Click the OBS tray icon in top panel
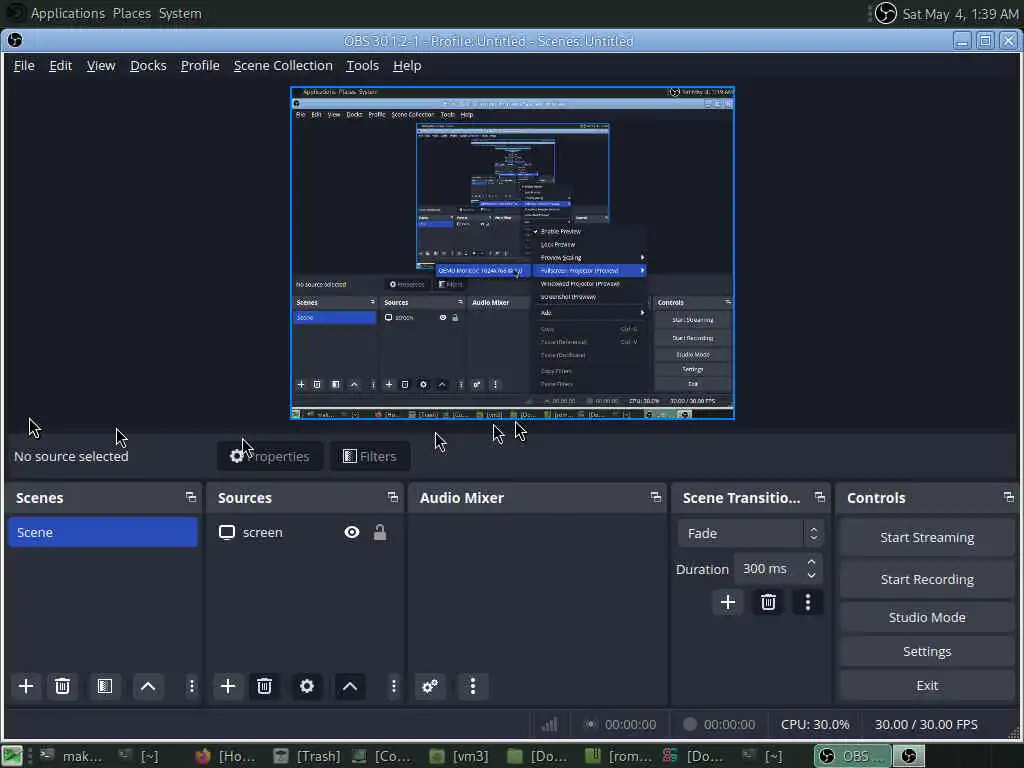The image size is (1024, 768). (x=885, y=13)
